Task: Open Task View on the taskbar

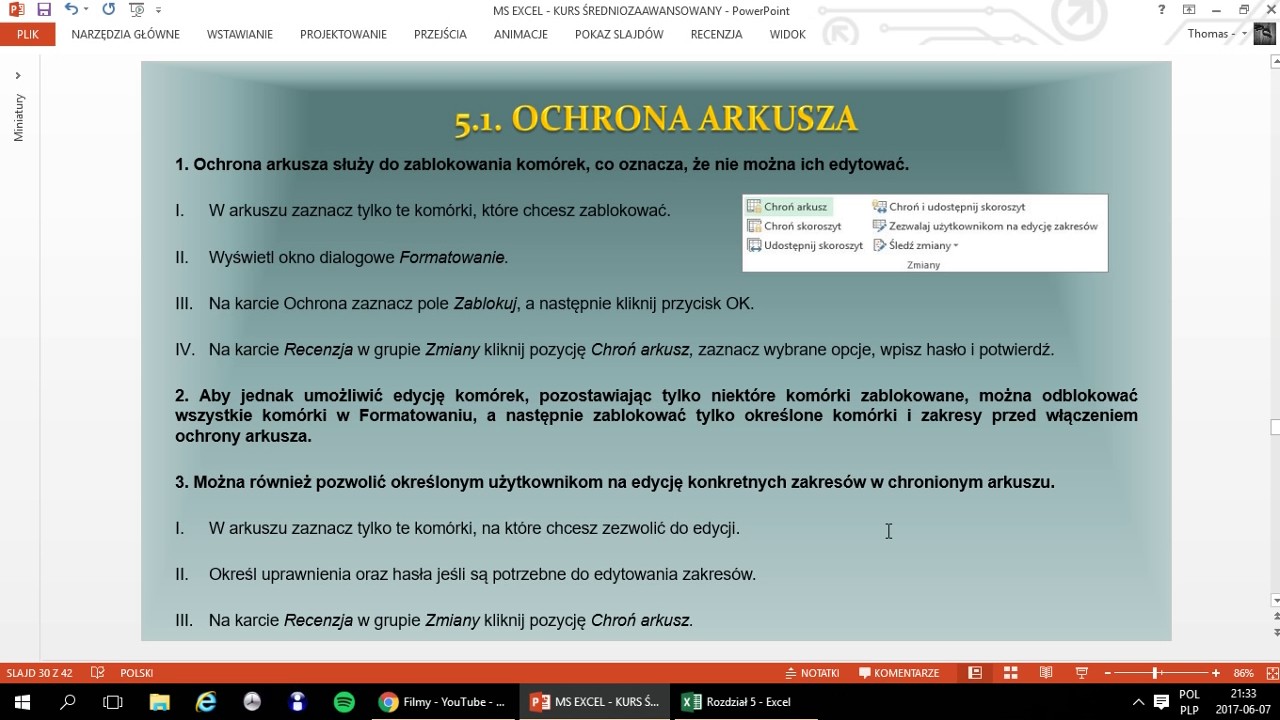Action: [113, 702]
